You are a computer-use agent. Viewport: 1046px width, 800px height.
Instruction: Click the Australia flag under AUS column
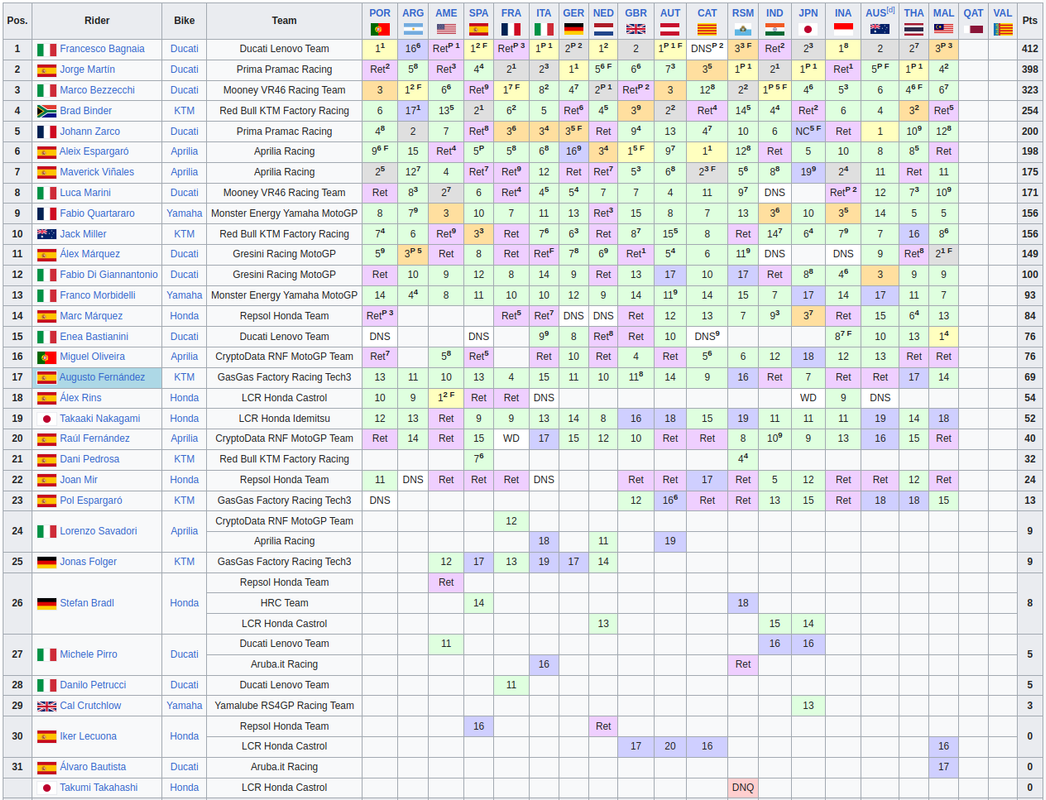click(x=880, y=29)
